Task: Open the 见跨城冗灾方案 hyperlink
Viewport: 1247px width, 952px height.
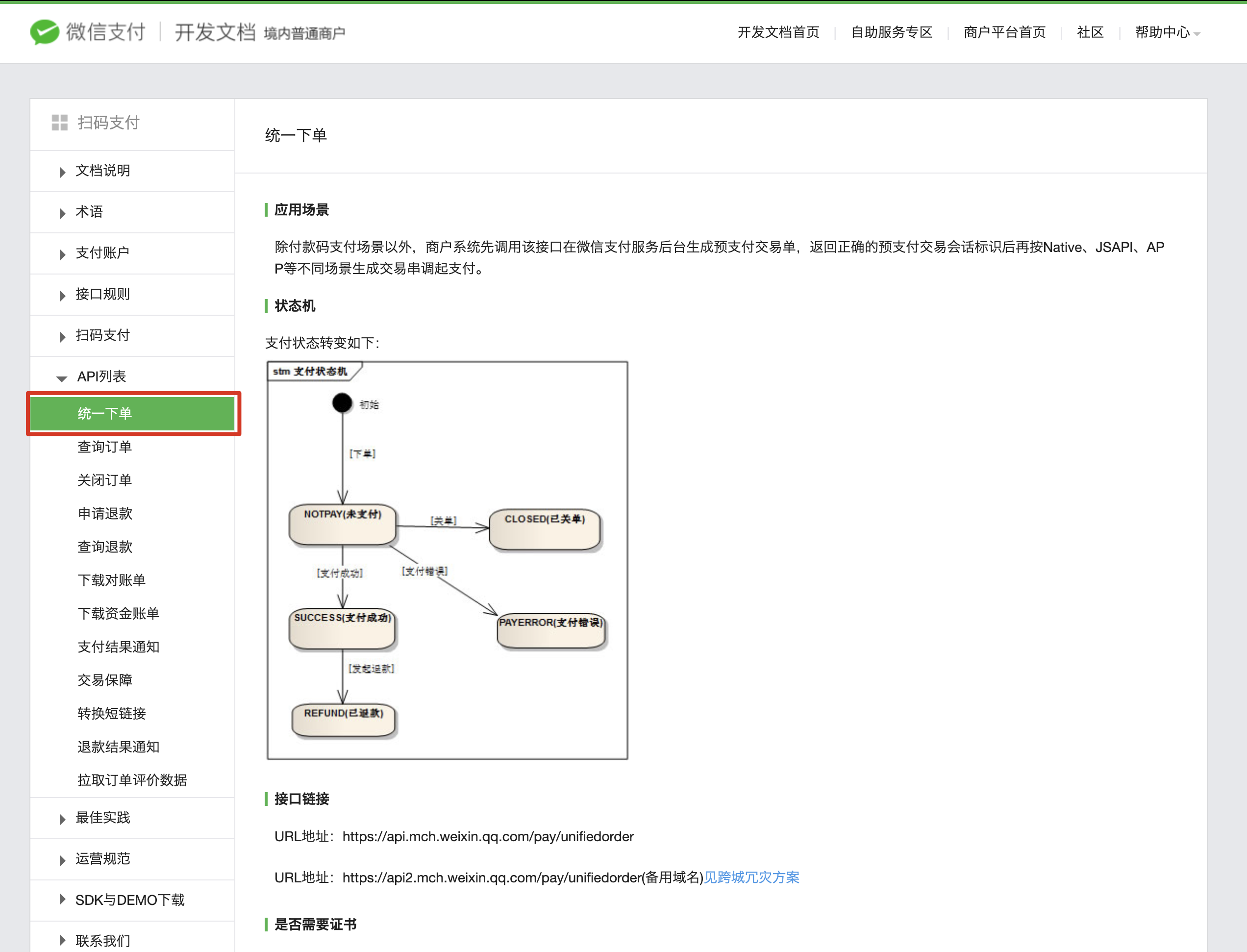Action: click(751, 877)
